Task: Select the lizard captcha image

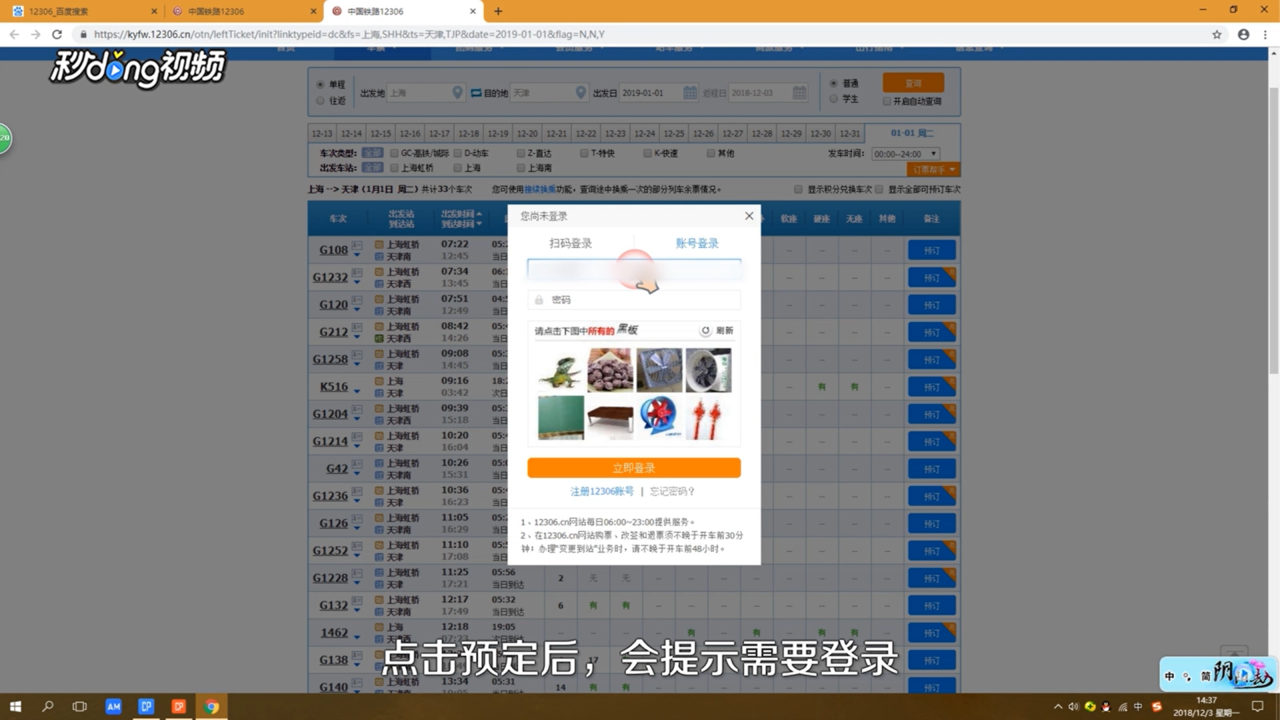Action: pos(561,370)
